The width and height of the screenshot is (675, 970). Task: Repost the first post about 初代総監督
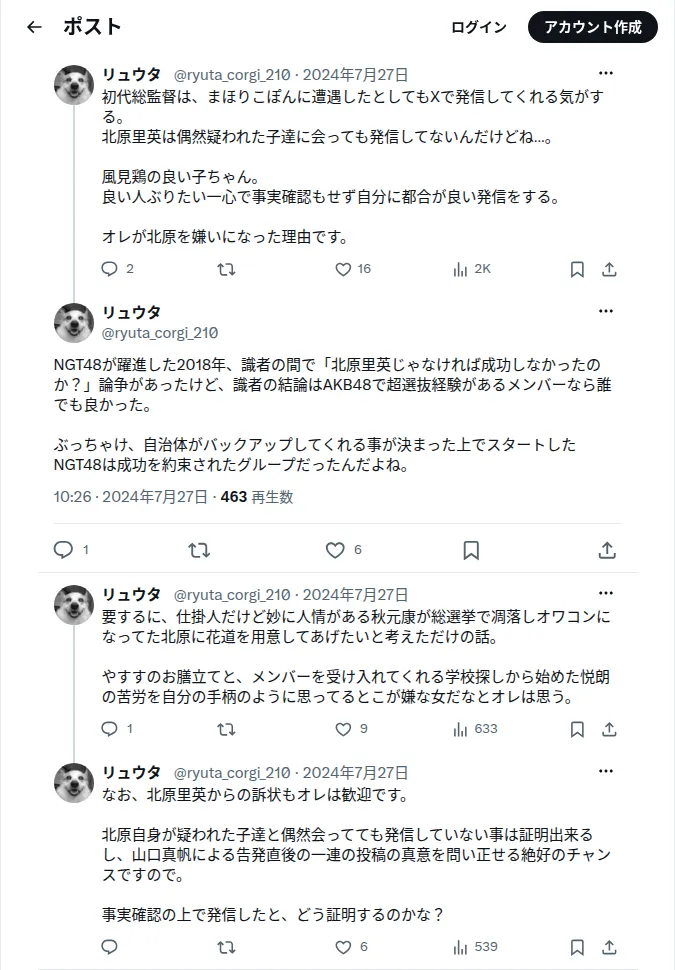pyautogui.click(x=226, y=269)
